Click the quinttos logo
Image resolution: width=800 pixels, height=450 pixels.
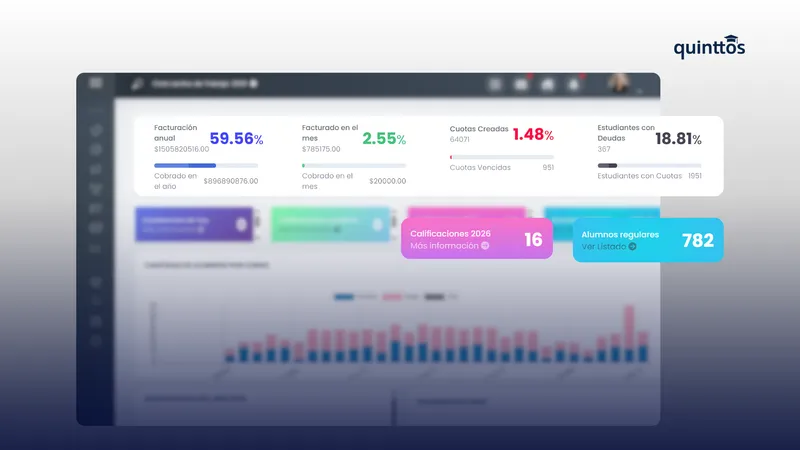pyautogui.click(x=709, y=47)
